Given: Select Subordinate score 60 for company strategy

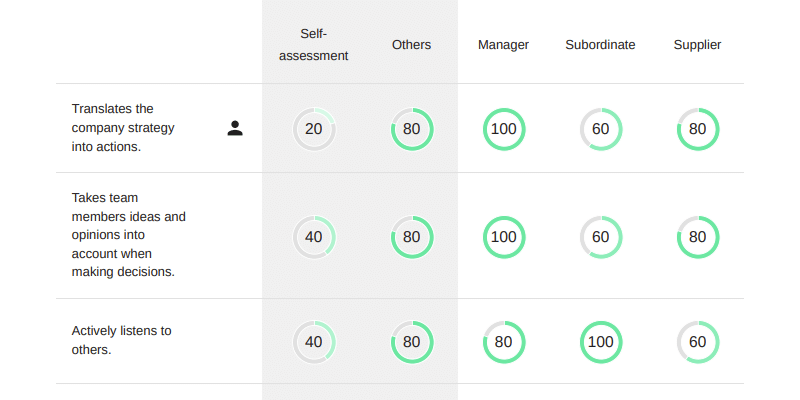Looking at the screenshot, I should coord(601,129).
